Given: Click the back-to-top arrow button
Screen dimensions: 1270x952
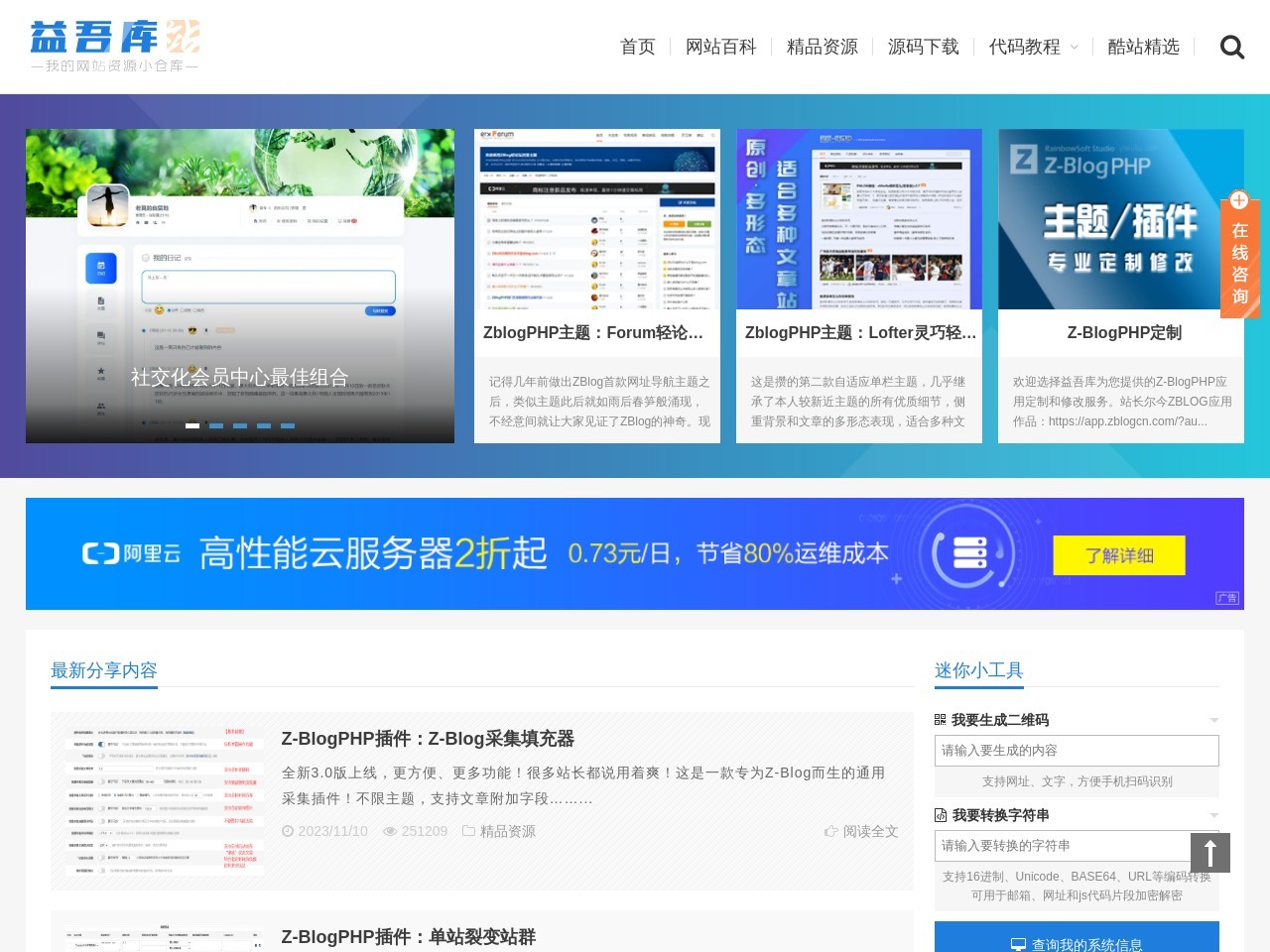Looking at the screenshot, I should 1210,853.
